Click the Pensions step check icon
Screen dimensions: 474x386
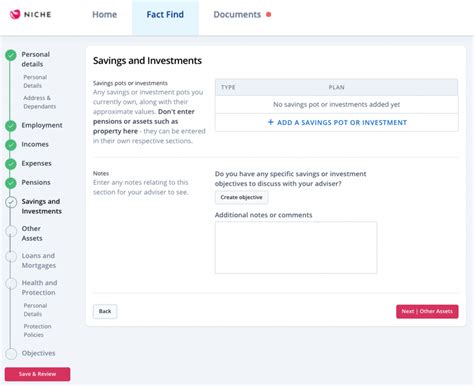click(x=11, y=183)
